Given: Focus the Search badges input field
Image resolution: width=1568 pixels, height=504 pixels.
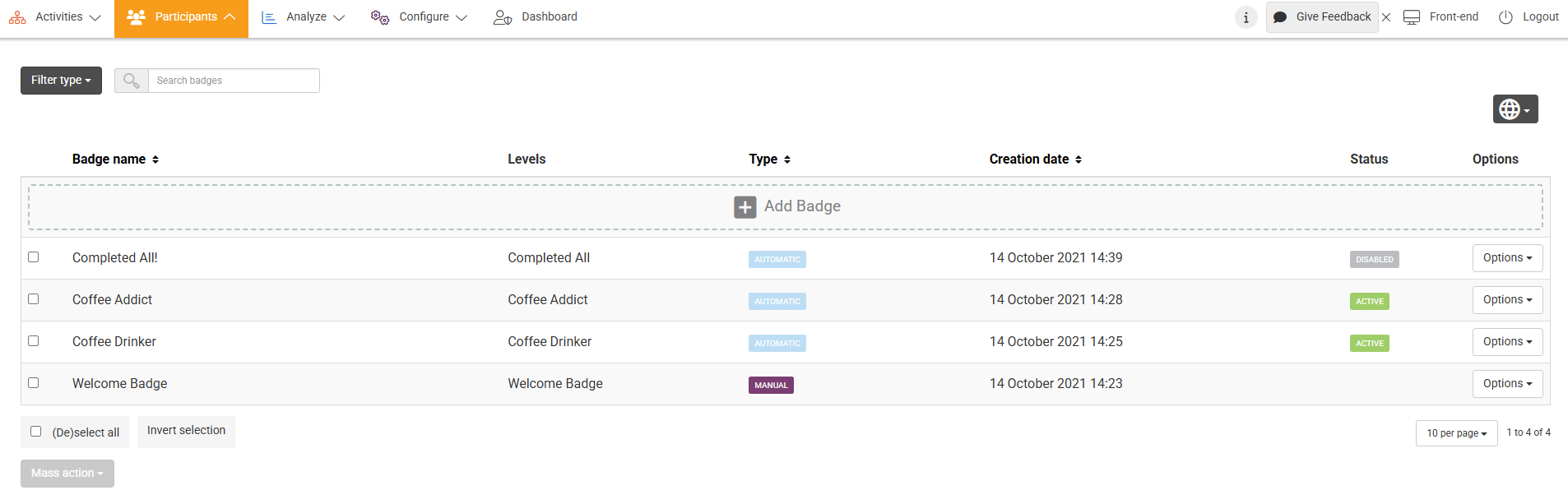Looking at the screenshot, I should tap(234, 81).
